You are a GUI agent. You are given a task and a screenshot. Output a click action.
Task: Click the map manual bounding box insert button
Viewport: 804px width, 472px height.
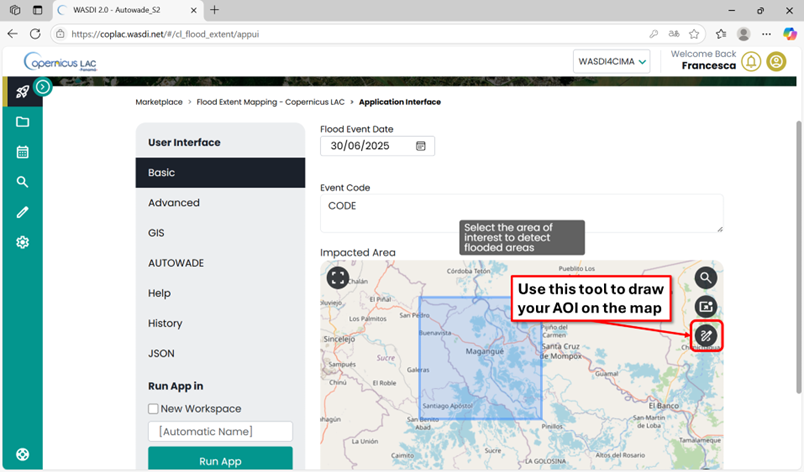pos(706,306)
